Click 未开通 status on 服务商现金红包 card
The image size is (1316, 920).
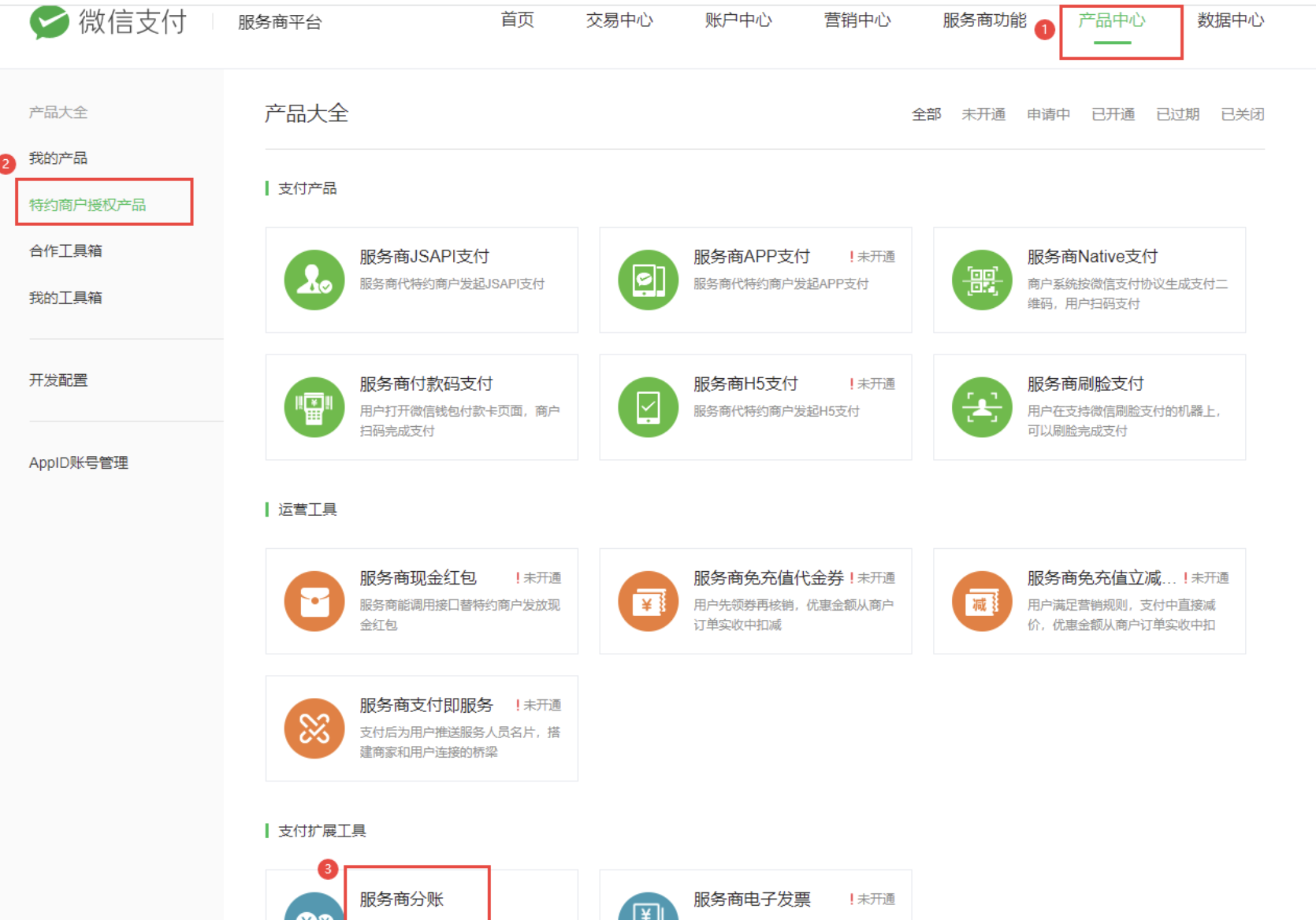(538, 578)
